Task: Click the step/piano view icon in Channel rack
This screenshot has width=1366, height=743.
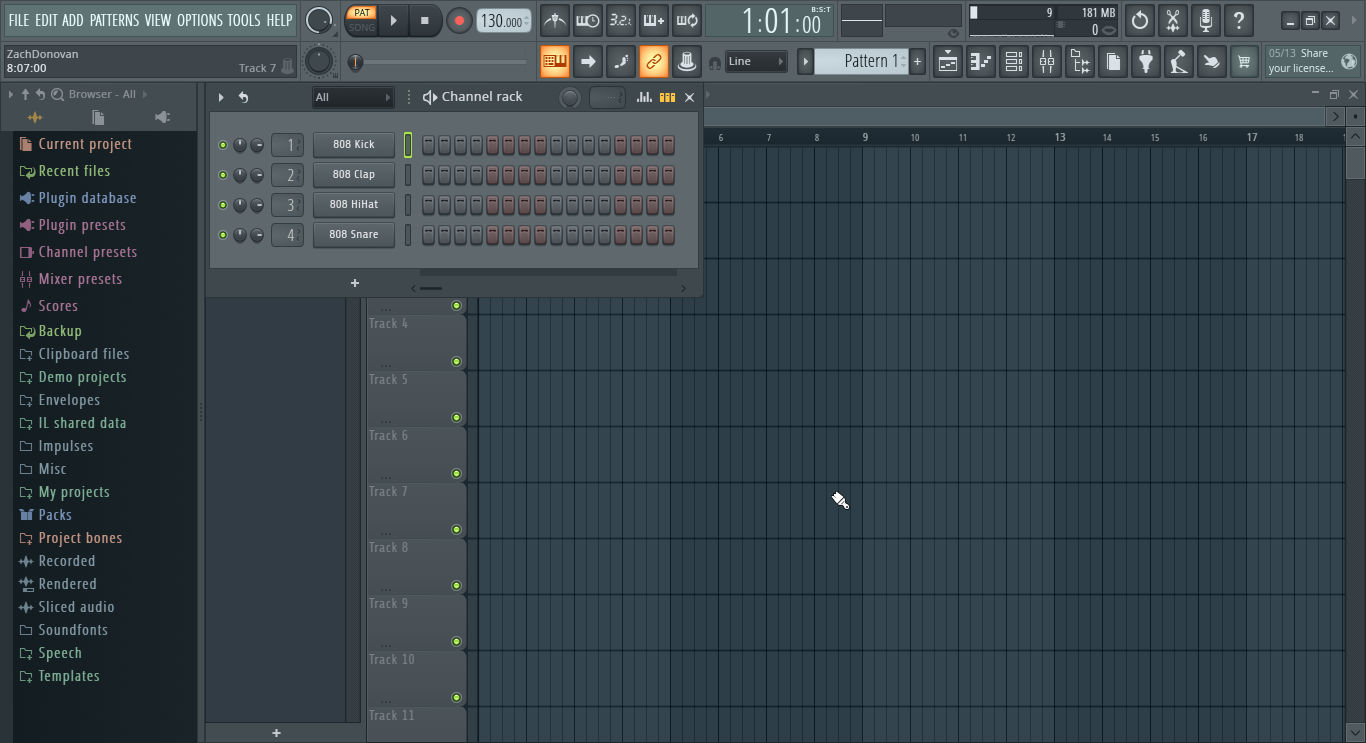Action: [667, 97]
